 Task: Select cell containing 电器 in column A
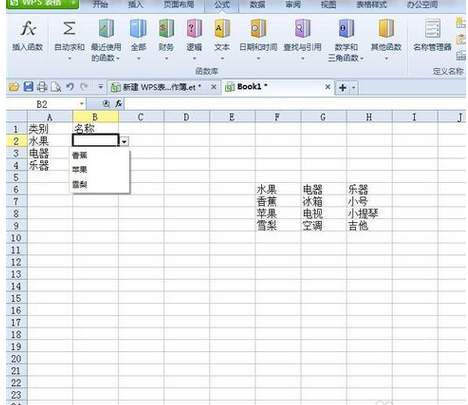pyautogui.click(x=50, y=153)
